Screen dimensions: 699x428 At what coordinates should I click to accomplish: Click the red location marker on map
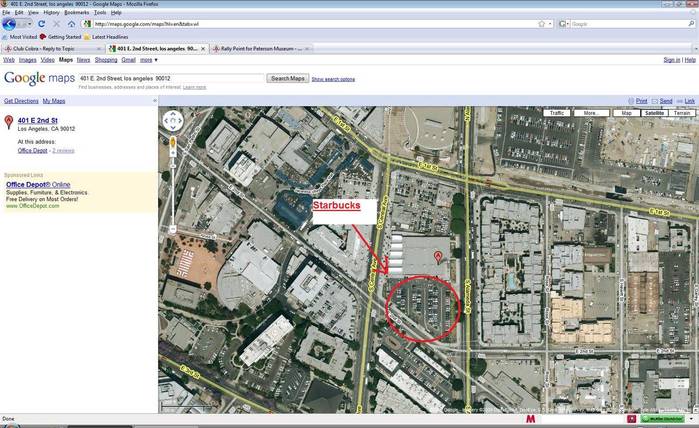click(x=437, y=258)
